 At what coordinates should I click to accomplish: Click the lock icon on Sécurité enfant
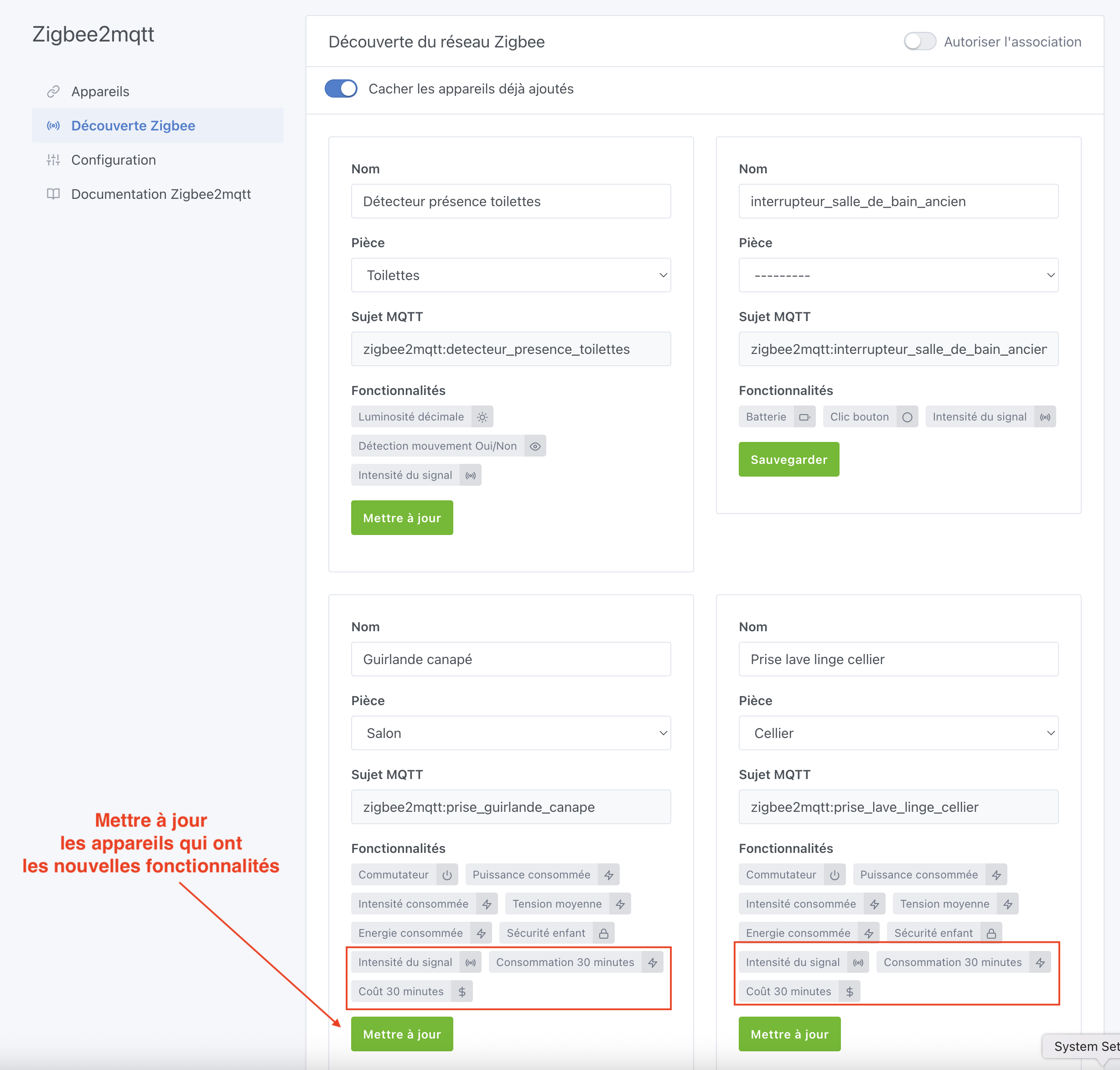[x=603, y=933]
